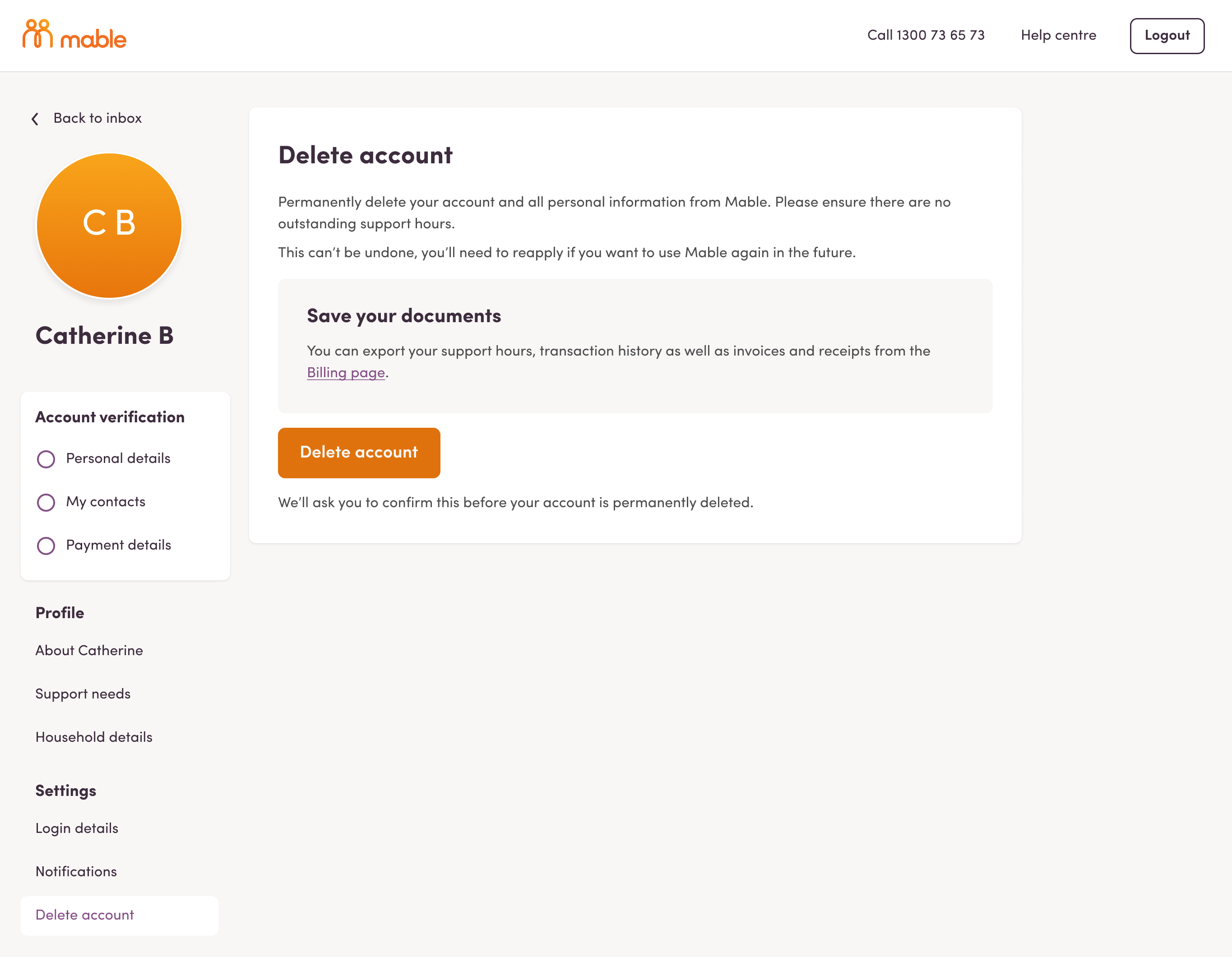Open Login details settings
This screenshot has height=957, width=1232.
coord(77,828)
